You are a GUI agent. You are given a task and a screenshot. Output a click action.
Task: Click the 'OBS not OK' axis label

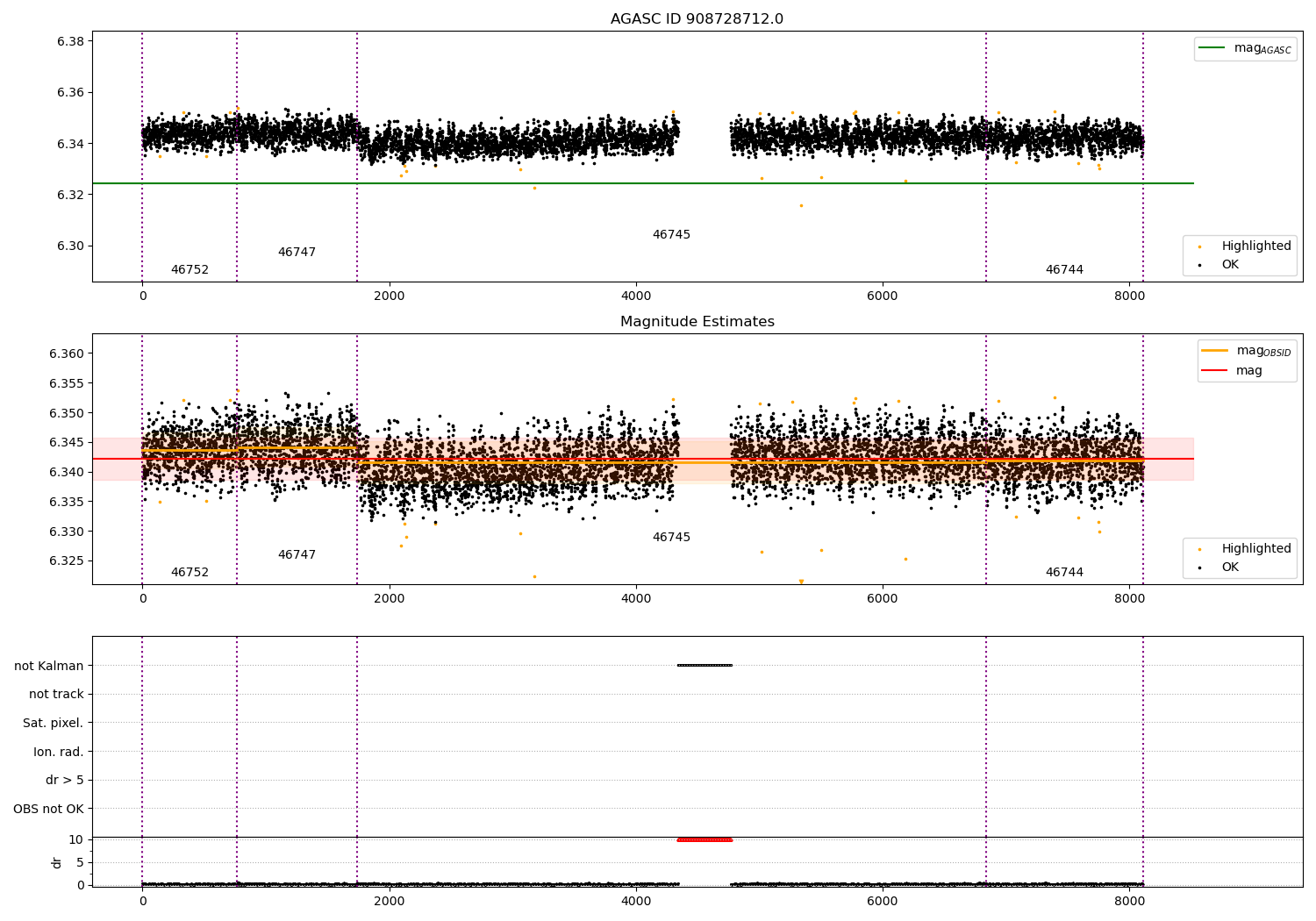click(48, 809)
